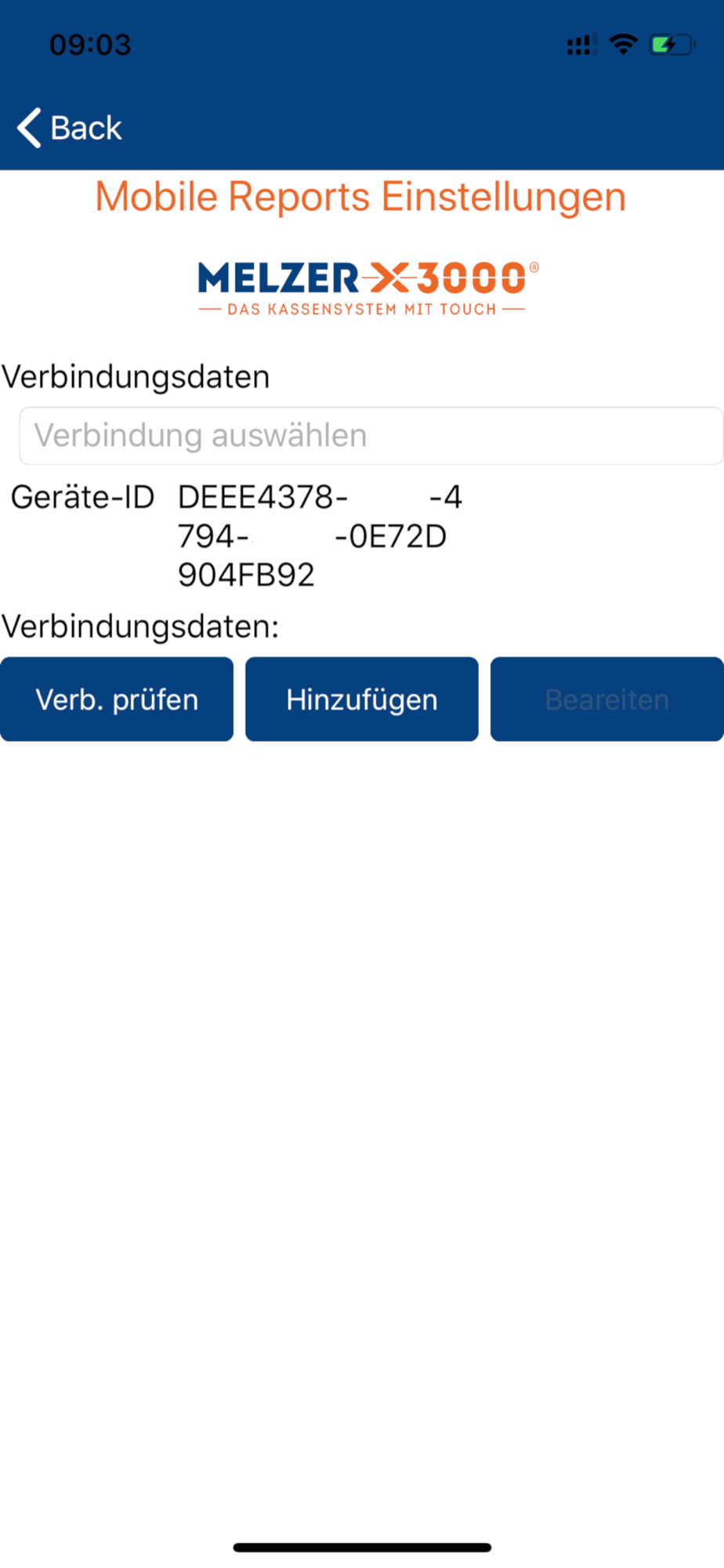Tap the 09:03 clock in status bar

[x=90, y=45]
